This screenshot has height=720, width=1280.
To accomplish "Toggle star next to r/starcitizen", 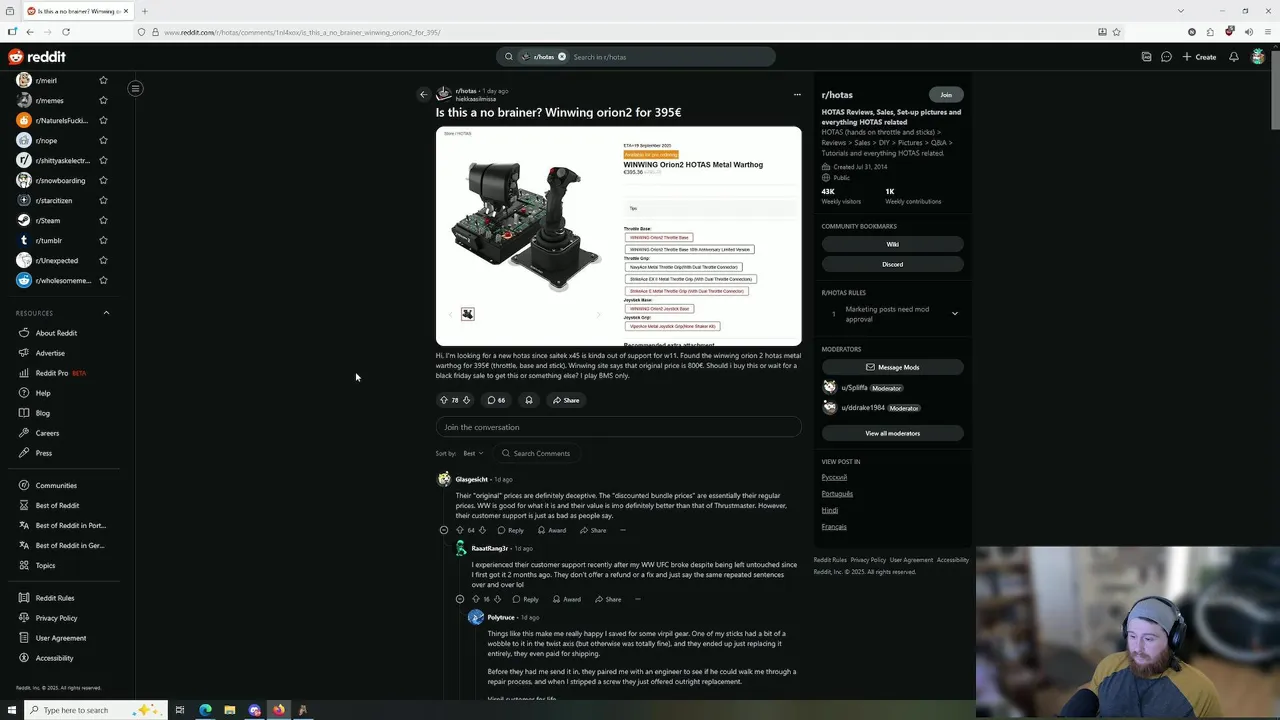I will [103, 200].
